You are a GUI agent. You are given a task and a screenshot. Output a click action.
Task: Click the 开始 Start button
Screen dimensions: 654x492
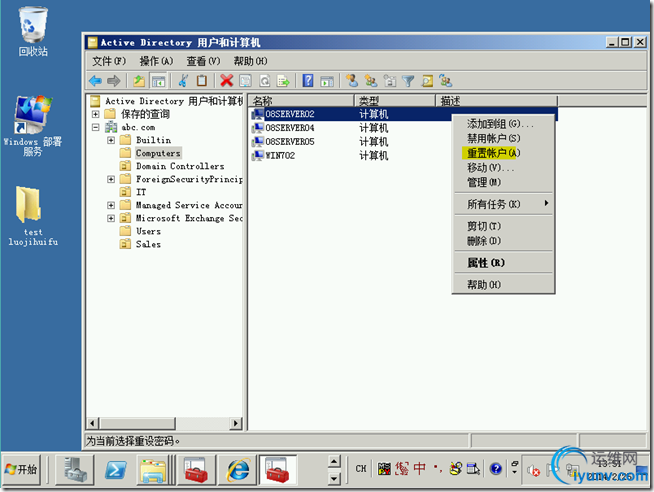click(22, 470)
